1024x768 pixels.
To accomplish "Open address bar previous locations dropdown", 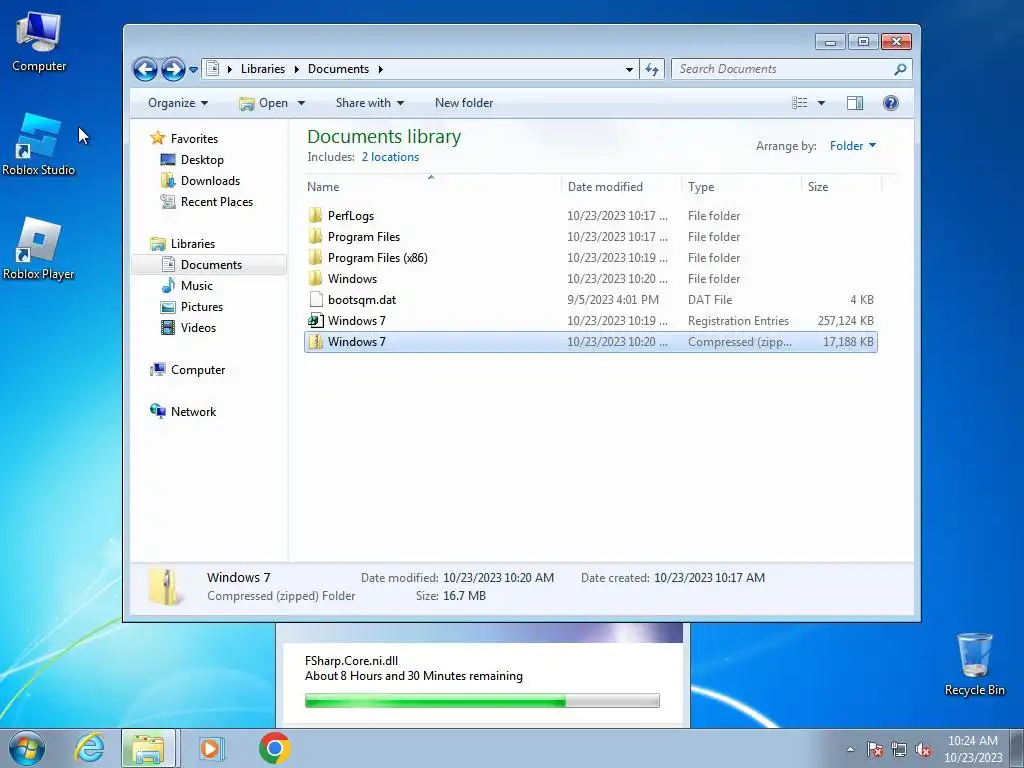I will (629, 69).
